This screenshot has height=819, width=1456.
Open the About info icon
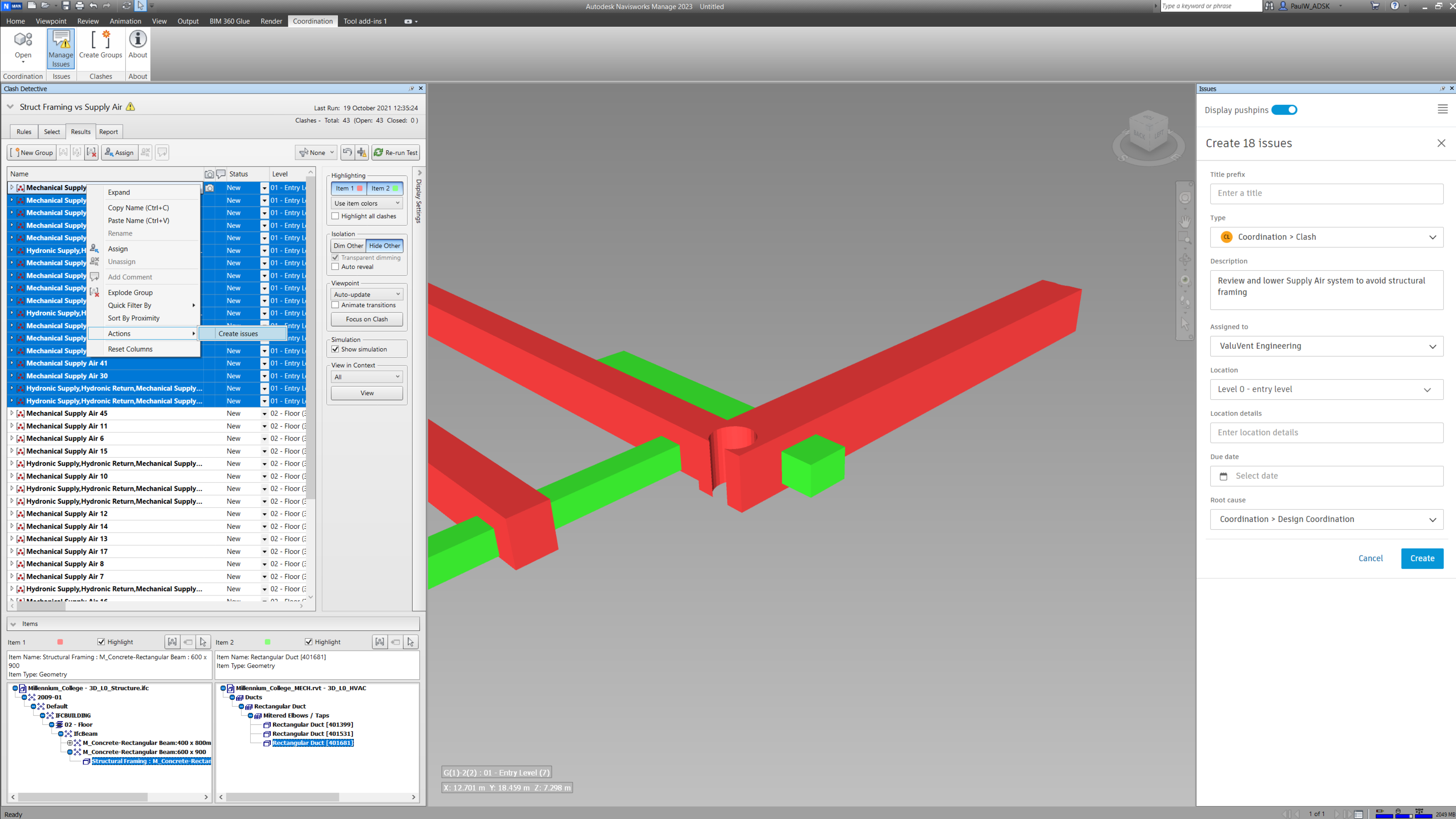point(137,40)
